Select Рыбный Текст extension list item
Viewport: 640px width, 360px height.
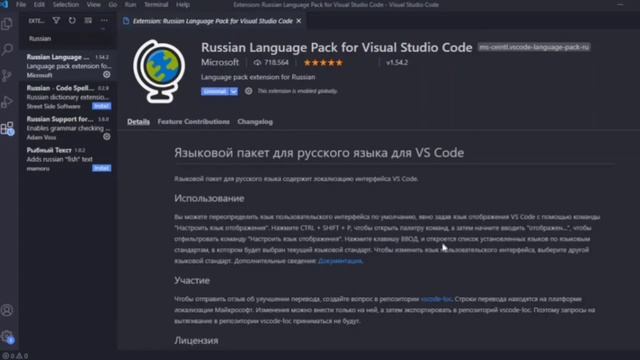67,159
